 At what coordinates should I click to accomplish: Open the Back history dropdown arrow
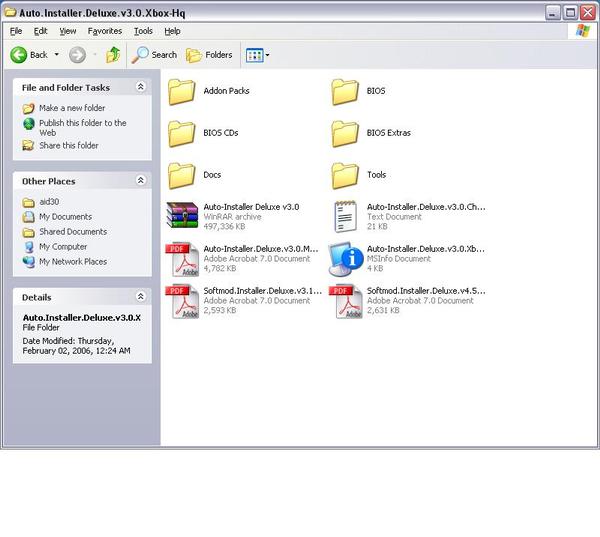[x=57, y=55]
